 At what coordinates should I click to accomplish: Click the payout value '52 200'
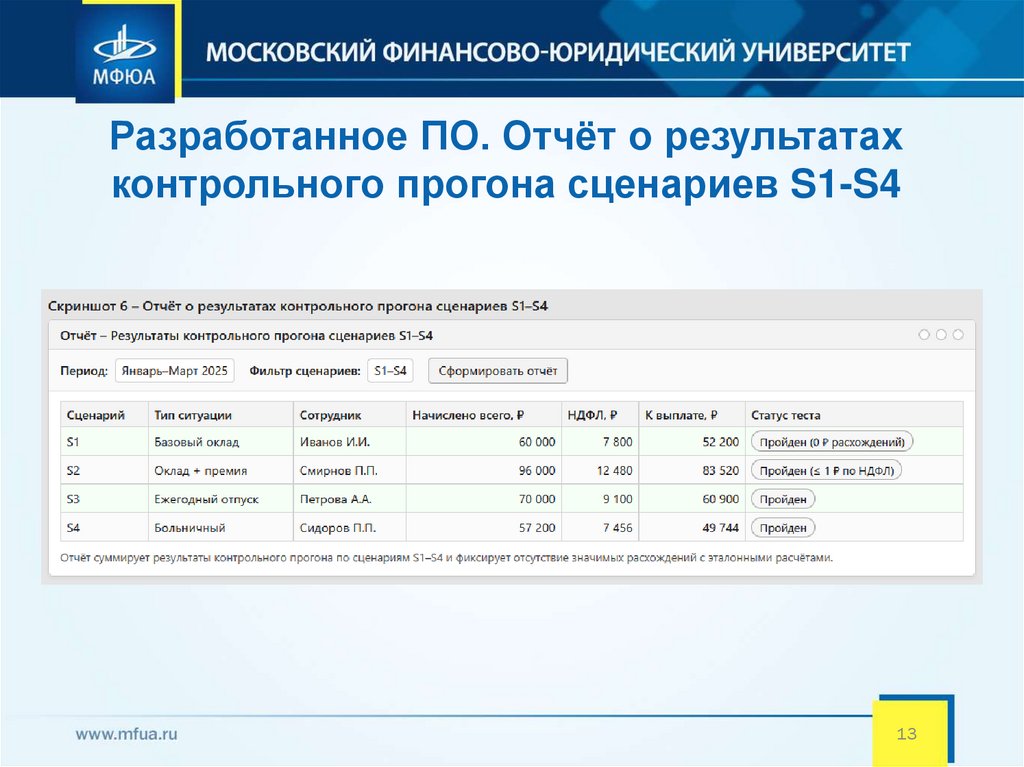pos(721,442)
